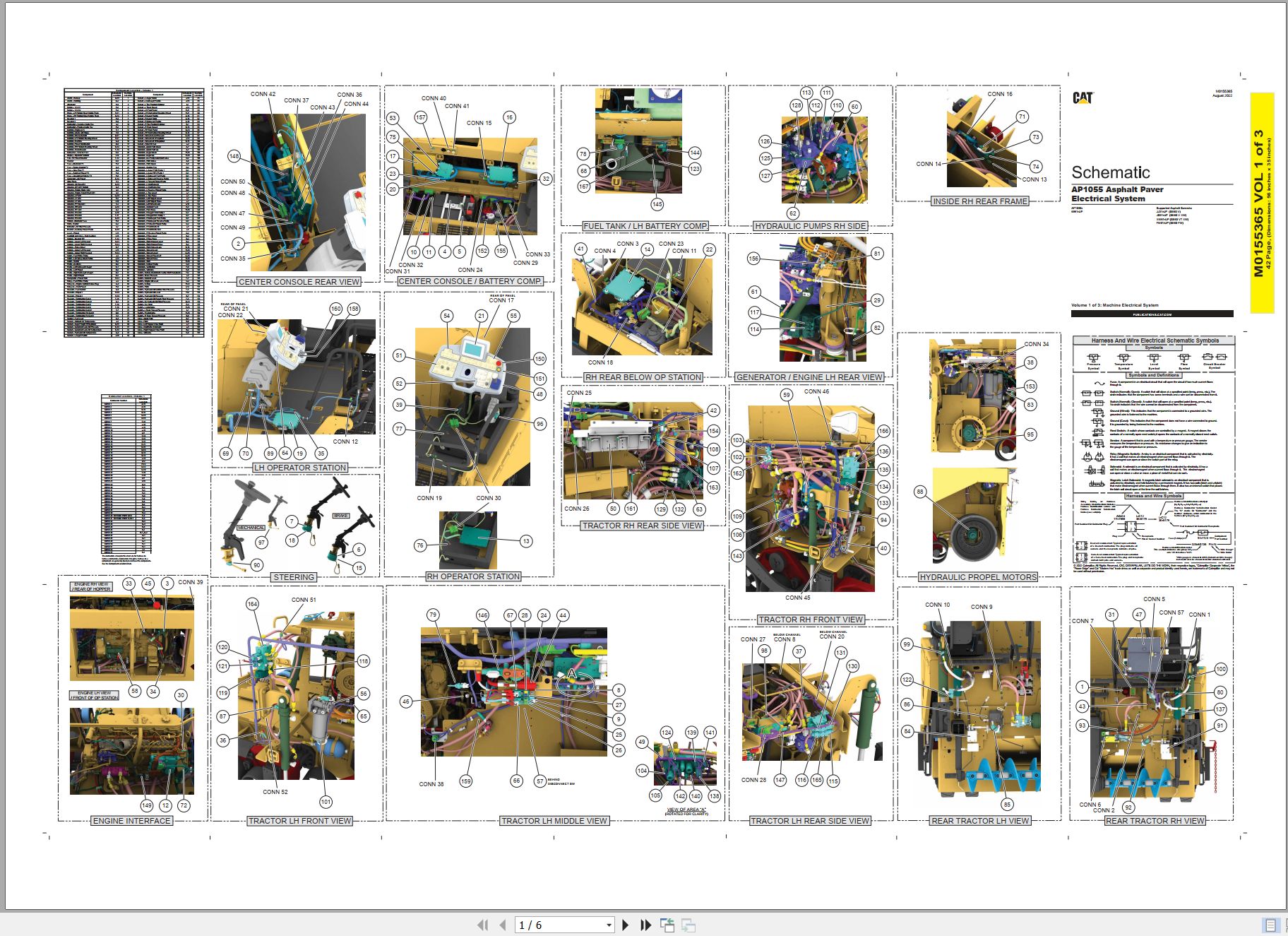Select the ENGINE INTERFACE label

(132, 821)
